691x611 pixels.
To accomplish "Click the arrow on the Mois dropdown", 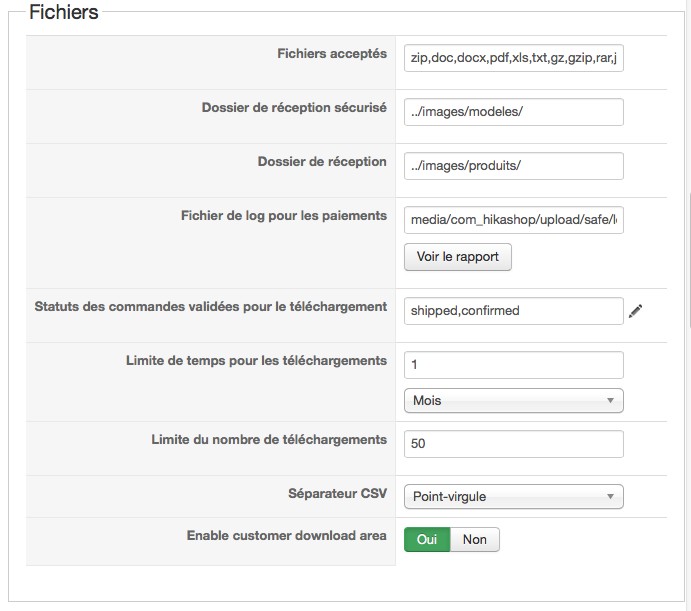I will [x=610, y=400].
